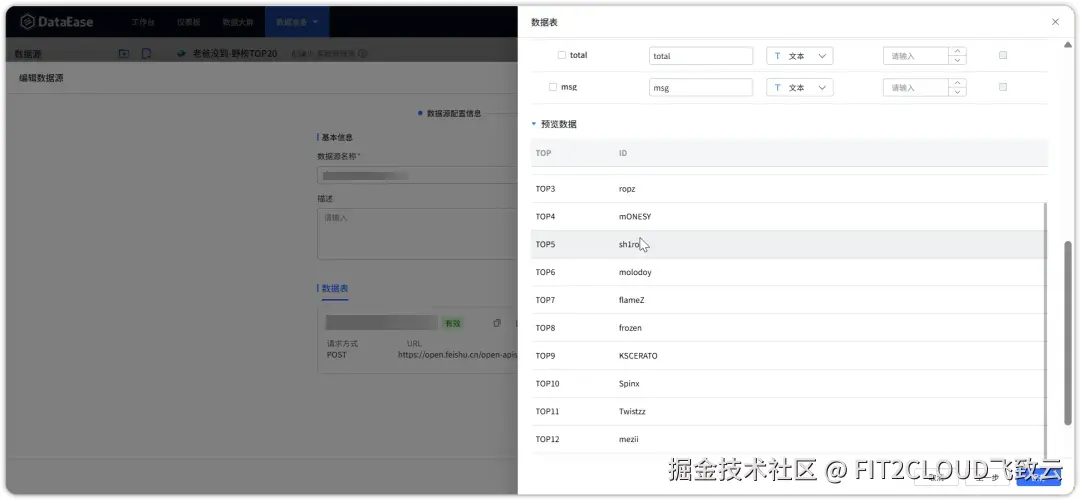This screenshot has width=1080, height=500.
Task: Click the new folder icon beside 数据源
Action: (124, 54)
